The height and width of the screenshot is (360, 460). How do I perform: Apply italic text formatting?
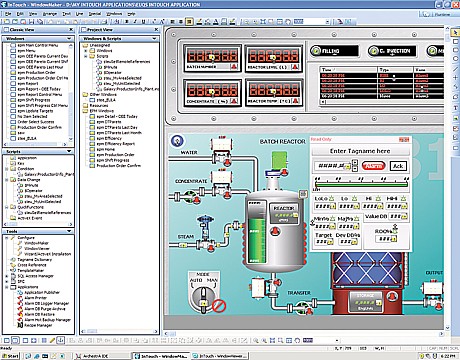click(x=135, y=22)
